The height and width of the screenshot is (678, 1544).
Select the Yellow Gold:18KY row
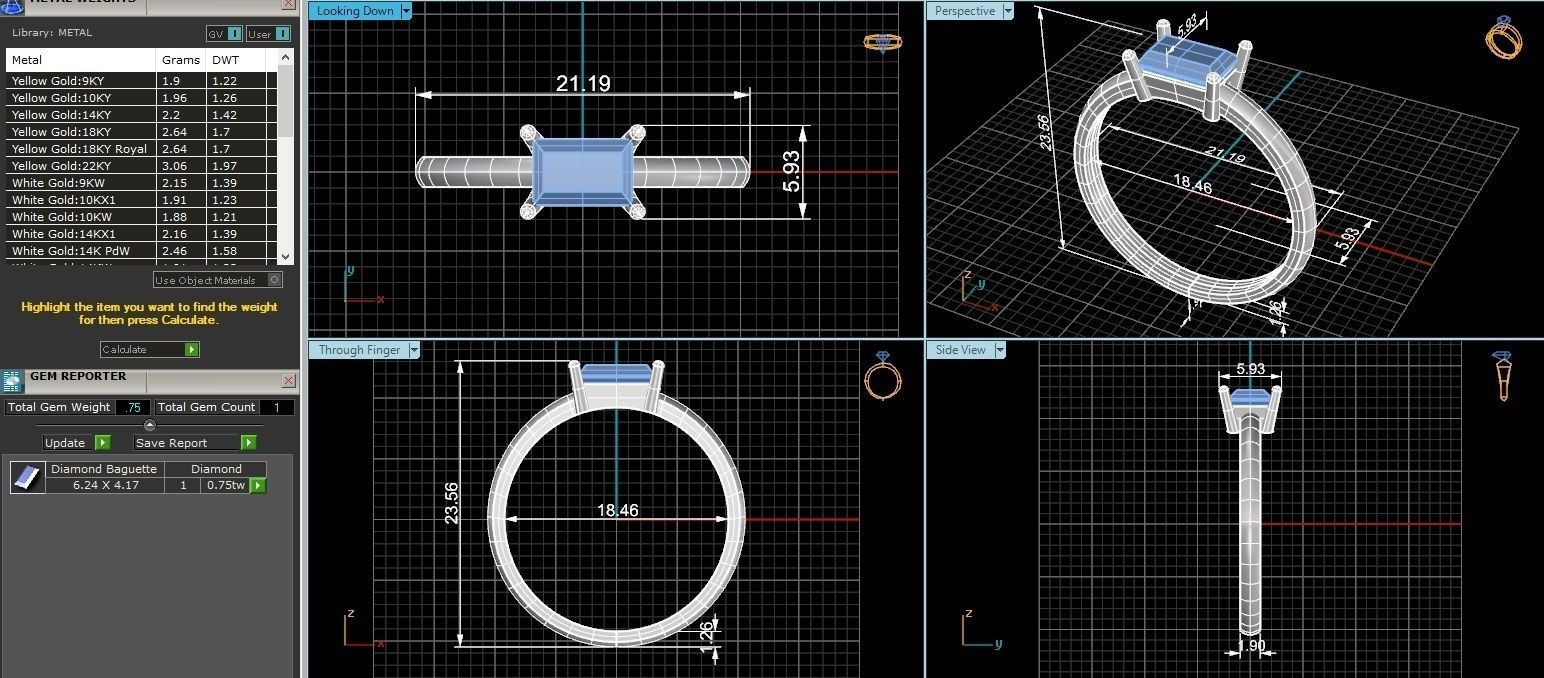[142, 132]
